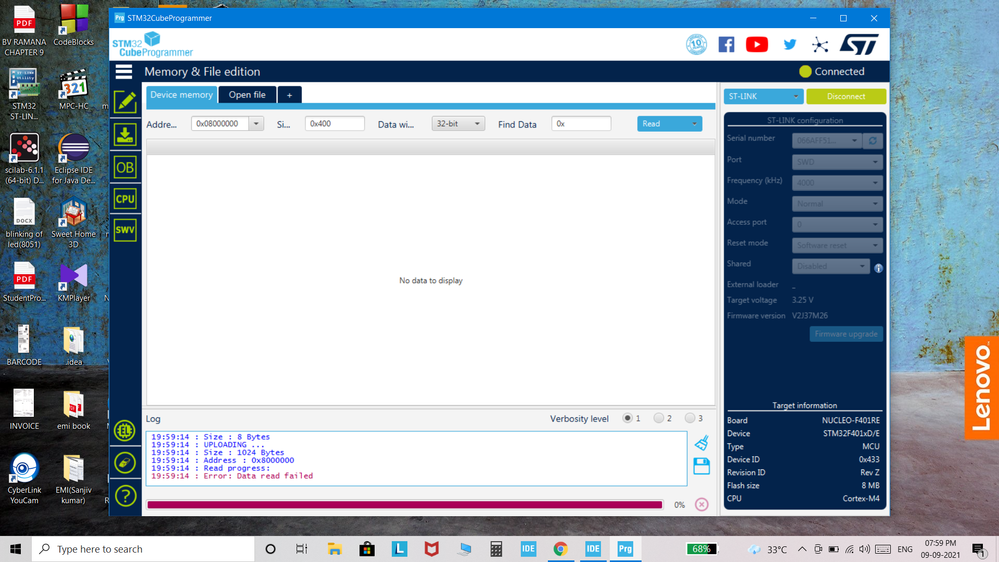This screenshot has height=562, width=999.
Task: Open the Reset mode dropdown
Action: point(837,245)
